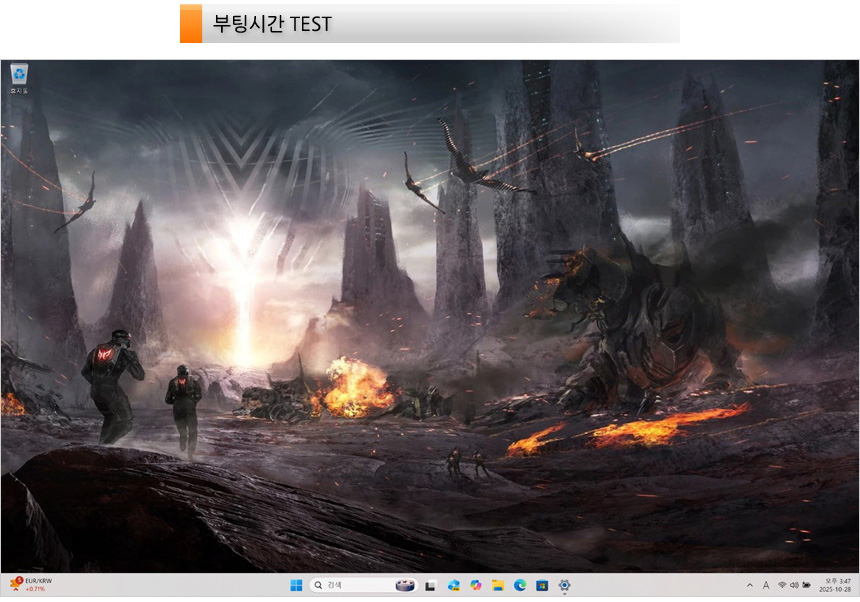Image resolution: width=860 pixels, height=602 pixels.
Task: Open the EUR/KRW widgets panel
Action: [30, 585]
